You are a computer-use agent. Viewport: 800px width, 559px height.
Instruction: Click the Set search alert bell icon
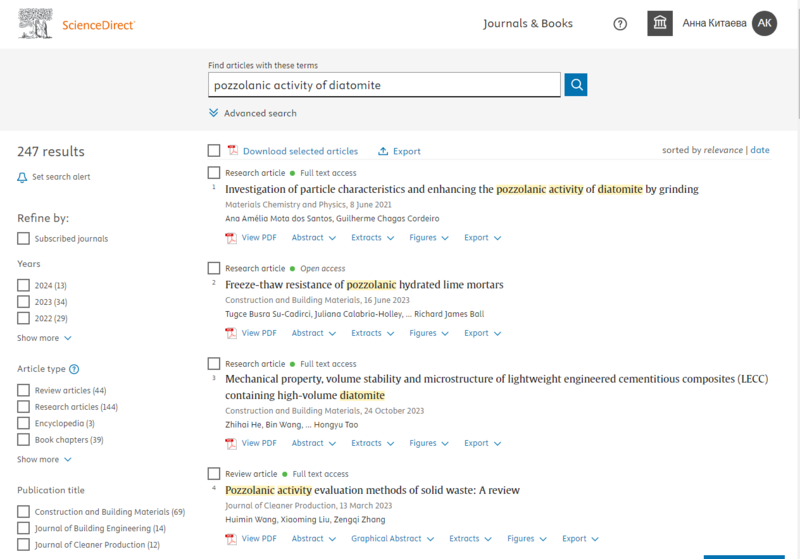pos(22,177)
